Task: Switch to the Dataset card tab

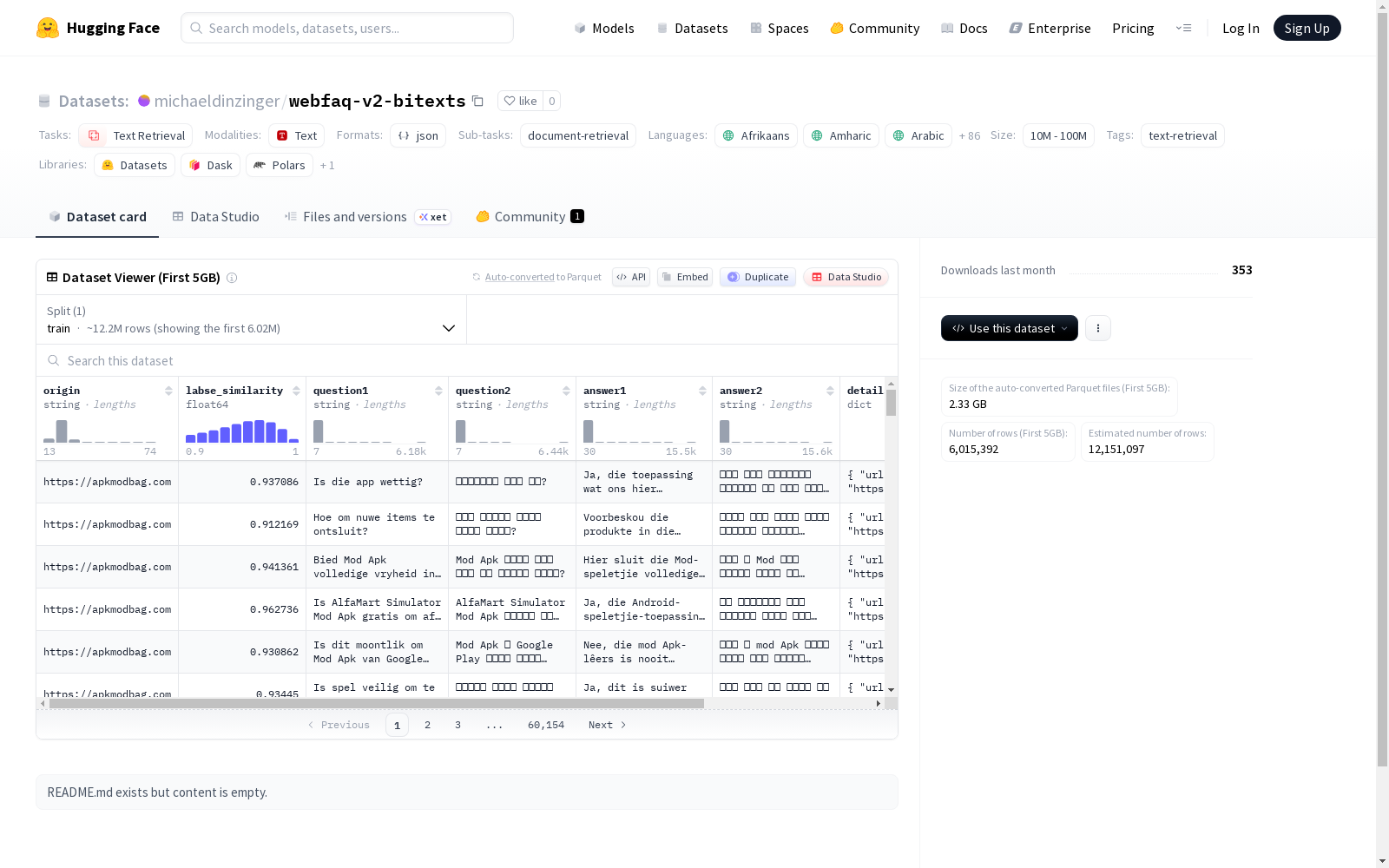Action: [97, 217]
